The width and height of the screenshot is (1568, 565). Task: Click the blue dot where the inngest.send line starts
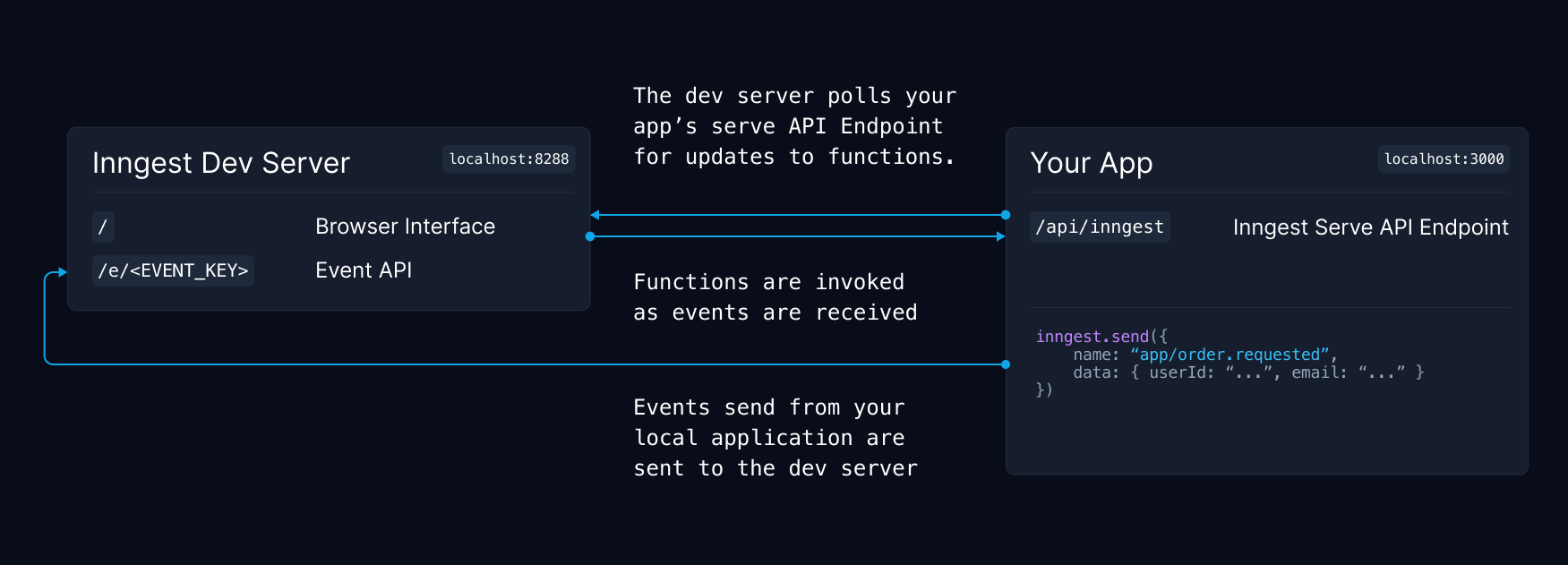[1006, 364]
